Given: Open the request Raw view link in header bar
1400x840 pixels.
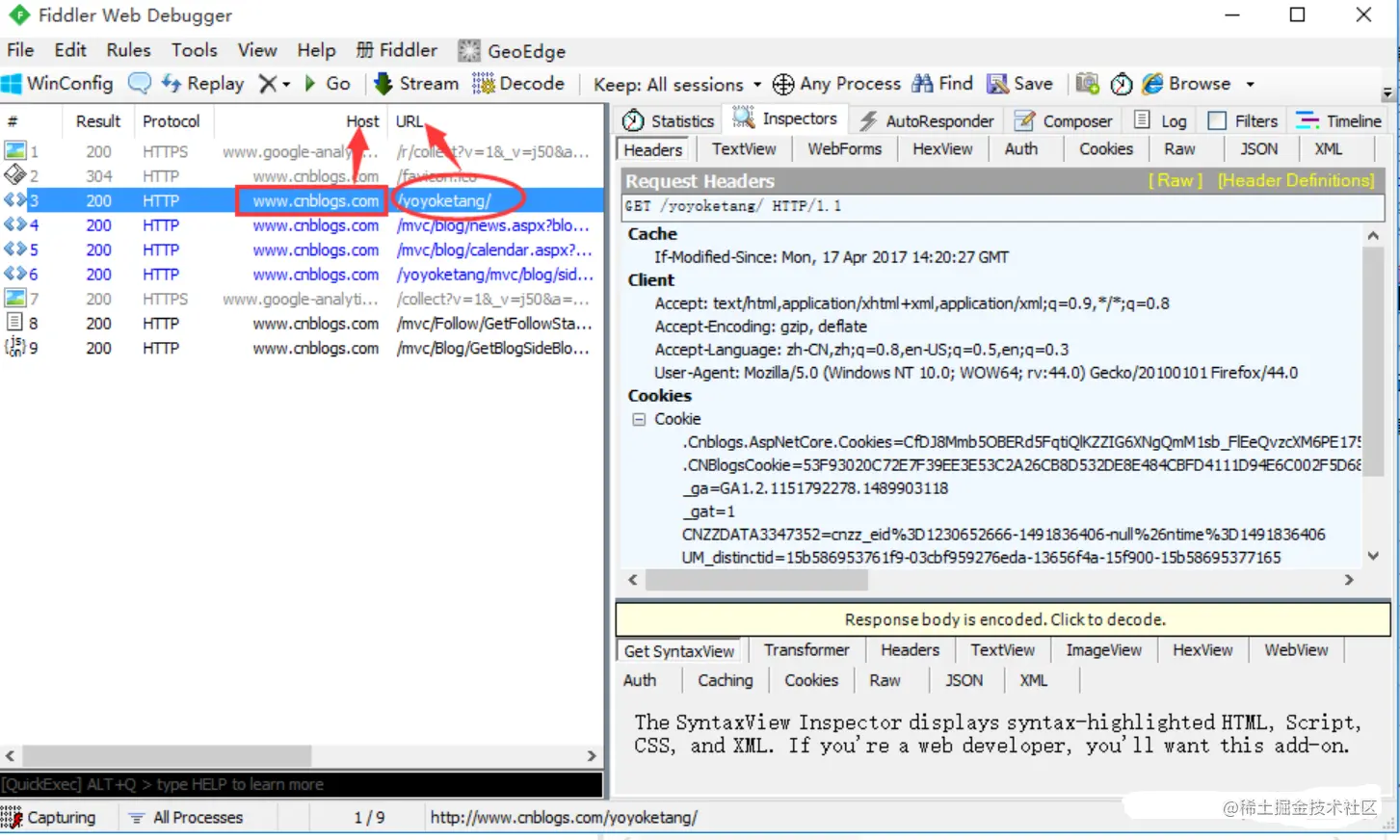Looking at the screenshot, I should click(1175, 180).
